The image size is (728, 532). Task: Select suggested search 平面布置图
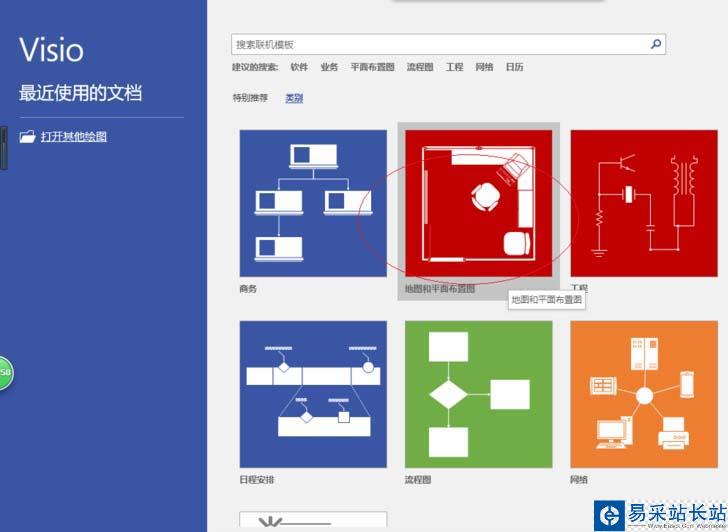[x=372, y=67]
